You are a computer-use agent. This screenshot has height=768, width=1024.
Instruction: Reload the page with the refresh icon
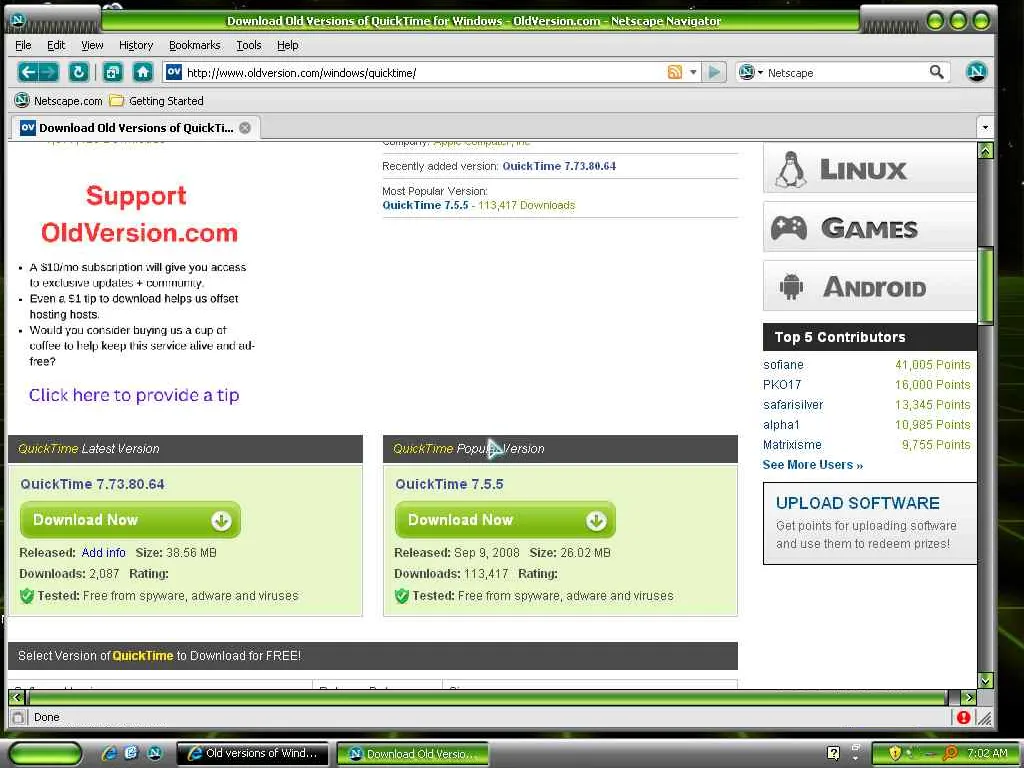coord(79,72)
